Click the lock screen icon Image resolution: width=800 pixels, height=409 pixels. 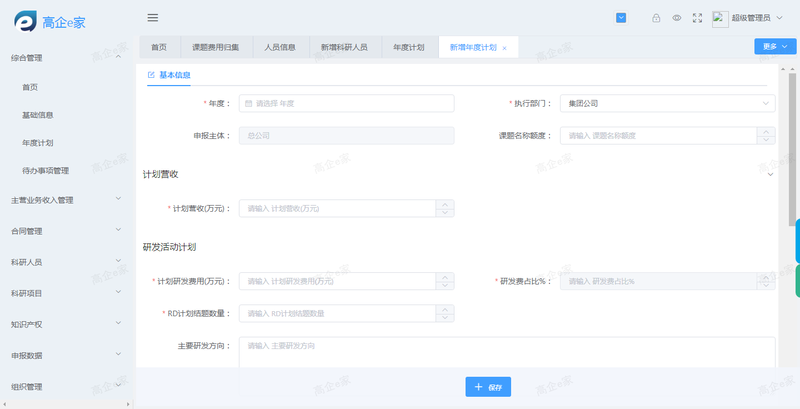point(656,18)
